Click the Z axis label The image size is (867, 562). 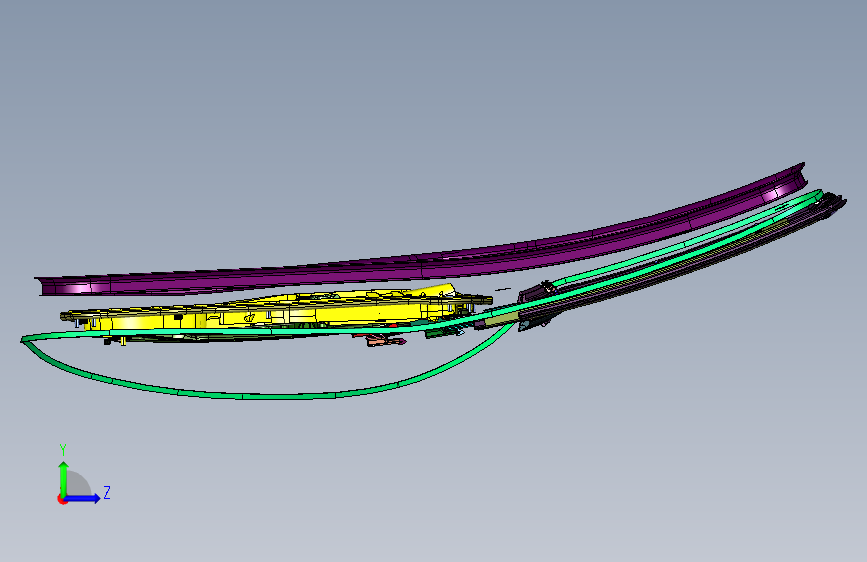point(107,492)
